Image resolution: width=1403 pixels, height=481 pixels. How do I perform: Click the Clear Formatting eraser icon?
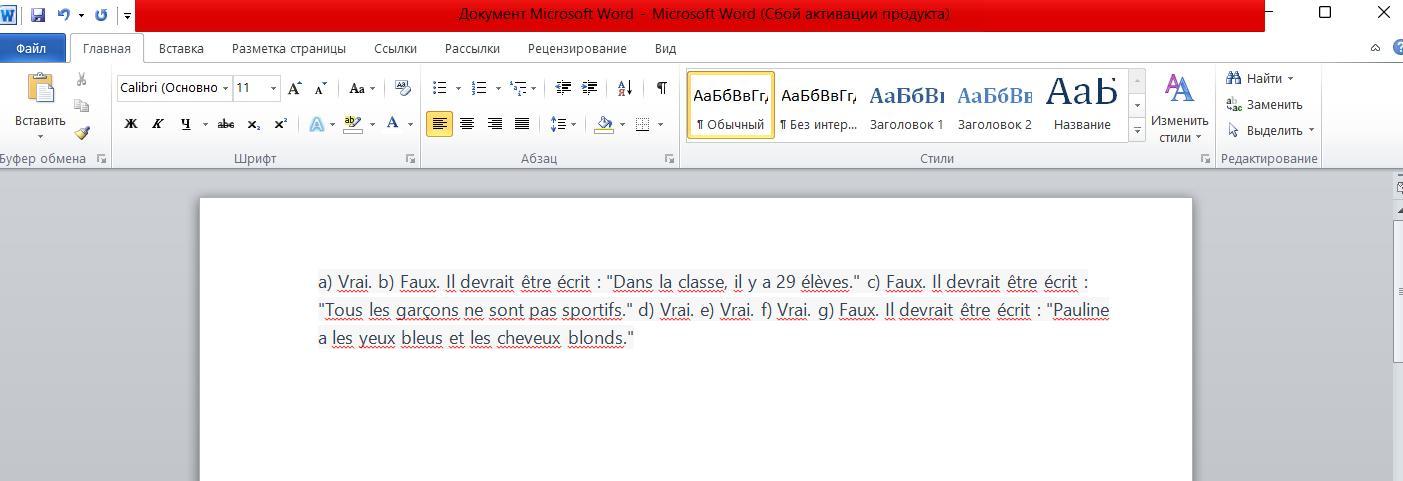tap(403, 88)
